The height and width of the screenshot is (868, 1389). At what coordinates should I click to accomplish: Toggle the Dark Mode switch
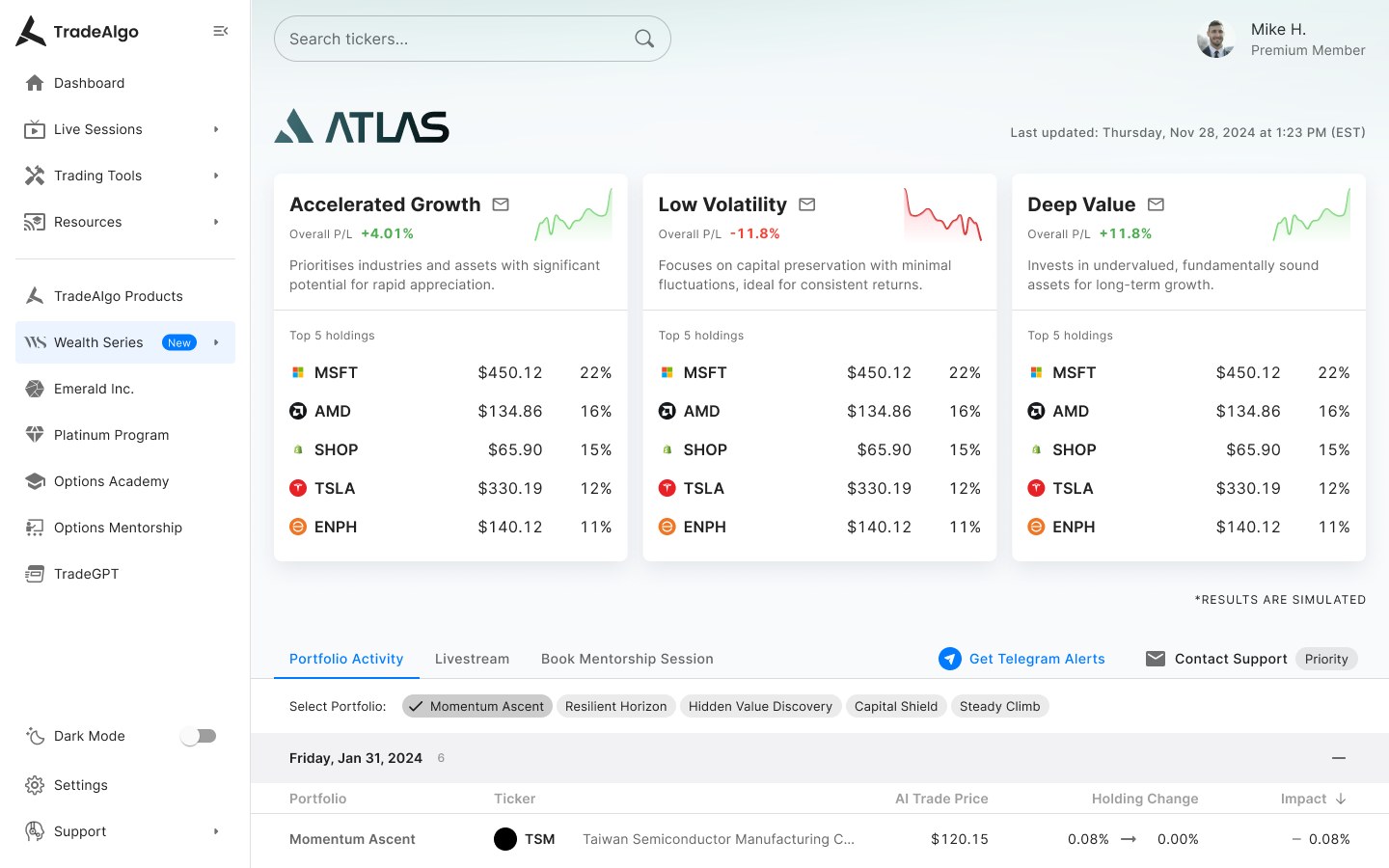pyautogui.click(x=199, y=736)
